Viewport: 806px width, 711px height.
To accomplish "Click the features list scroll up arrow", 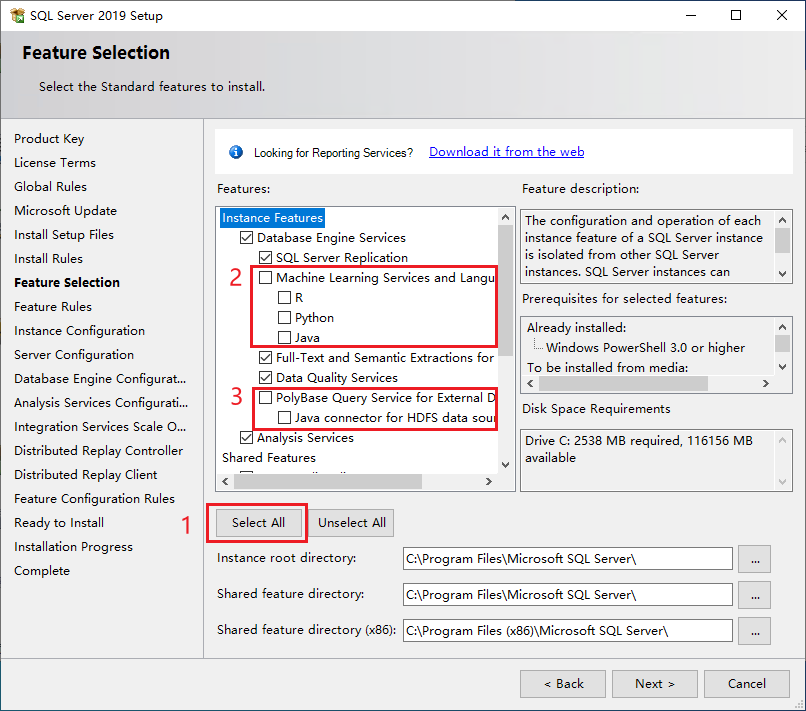I will 506,217.
